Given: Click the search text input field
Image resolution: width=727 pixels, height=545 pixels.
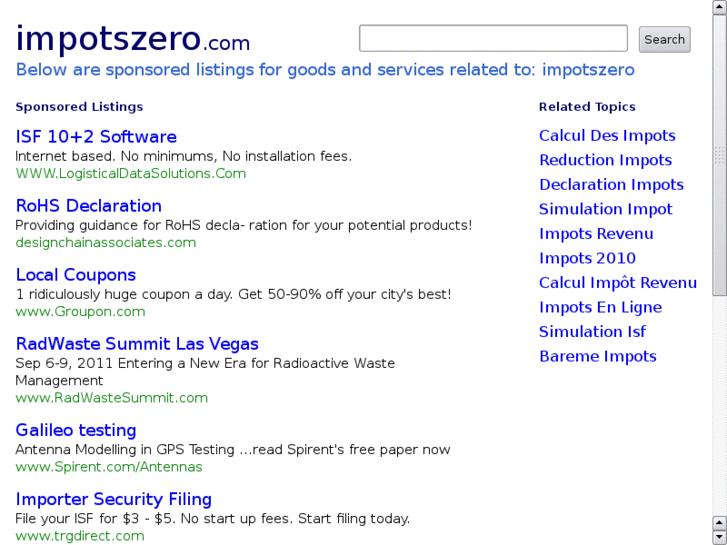Looking at the screenshot, I should [x=493, y=39].
